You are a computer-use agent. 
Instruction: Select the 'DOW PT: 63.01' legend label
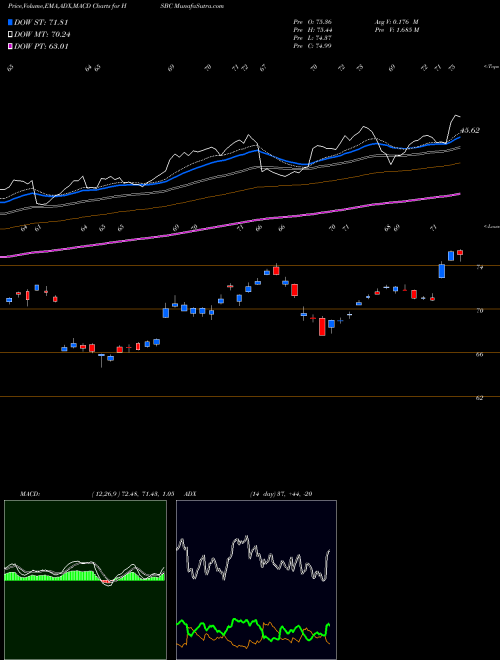(x=41, y=46)
